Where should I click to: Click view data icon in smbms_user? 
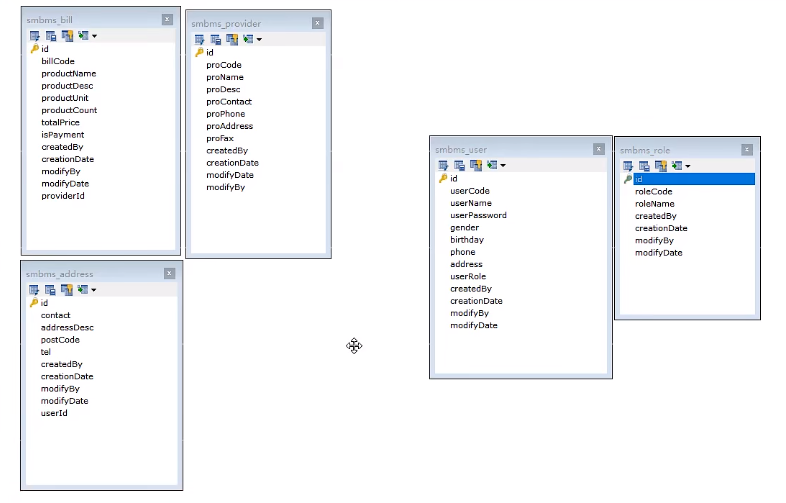(x=492, y=165)
